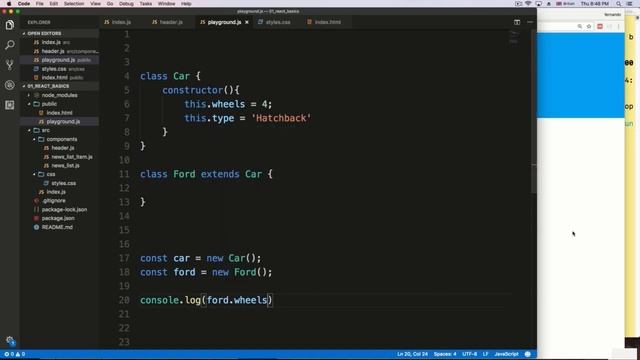Image resolution: width=640 pixels, height=360 pixels.
Task: Open news_list_item.js file
Action: [72, 157]
